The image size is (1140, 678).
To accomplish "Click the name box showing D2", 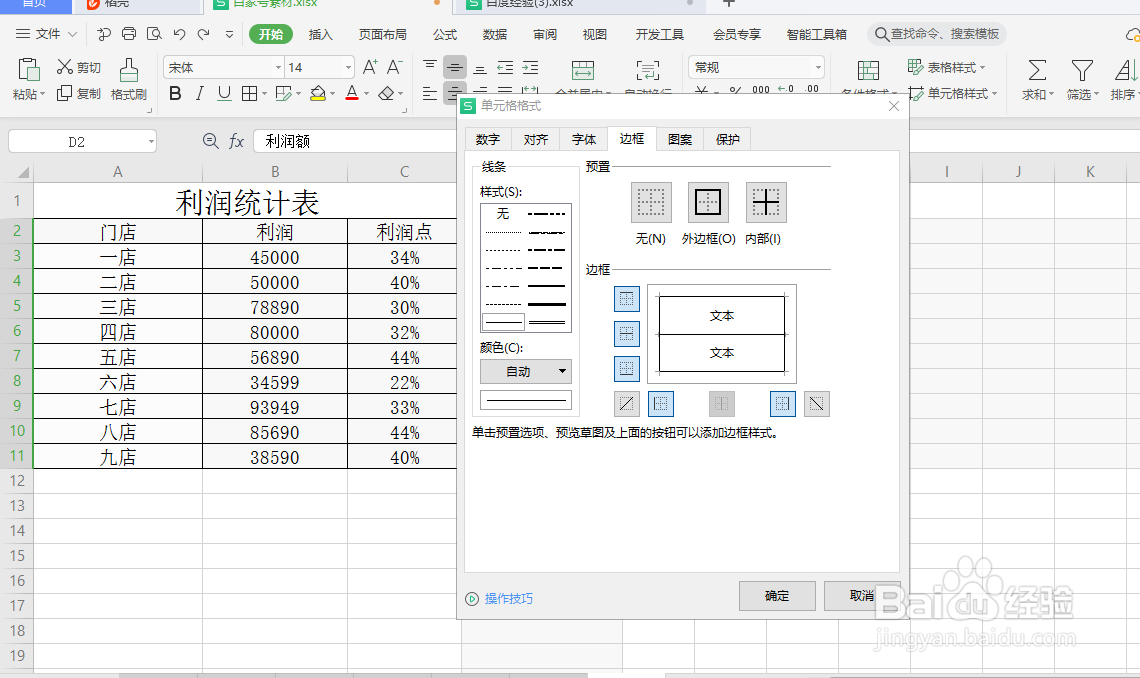I will click(x=75, y=141).
